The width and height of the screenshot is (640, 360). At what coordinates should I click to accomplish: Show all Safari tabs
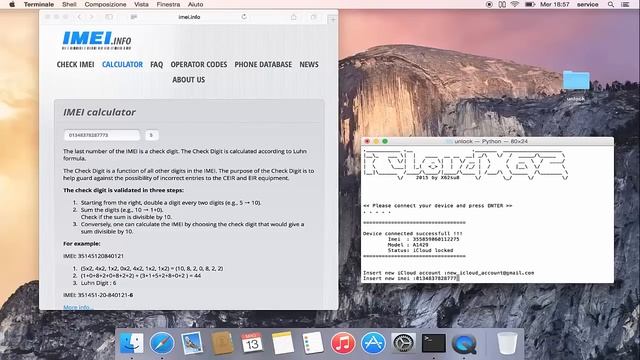pyautogui.click(x=313, y=17)
